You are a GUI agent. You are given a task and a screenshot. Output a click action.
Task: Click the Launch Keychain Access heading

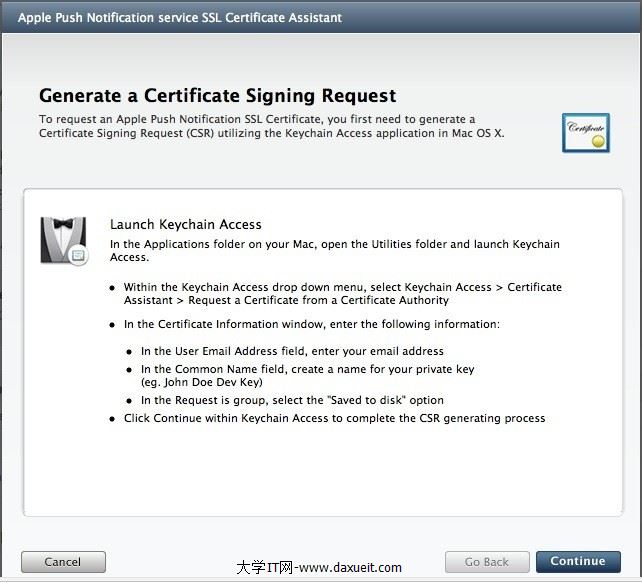point(185,224)
